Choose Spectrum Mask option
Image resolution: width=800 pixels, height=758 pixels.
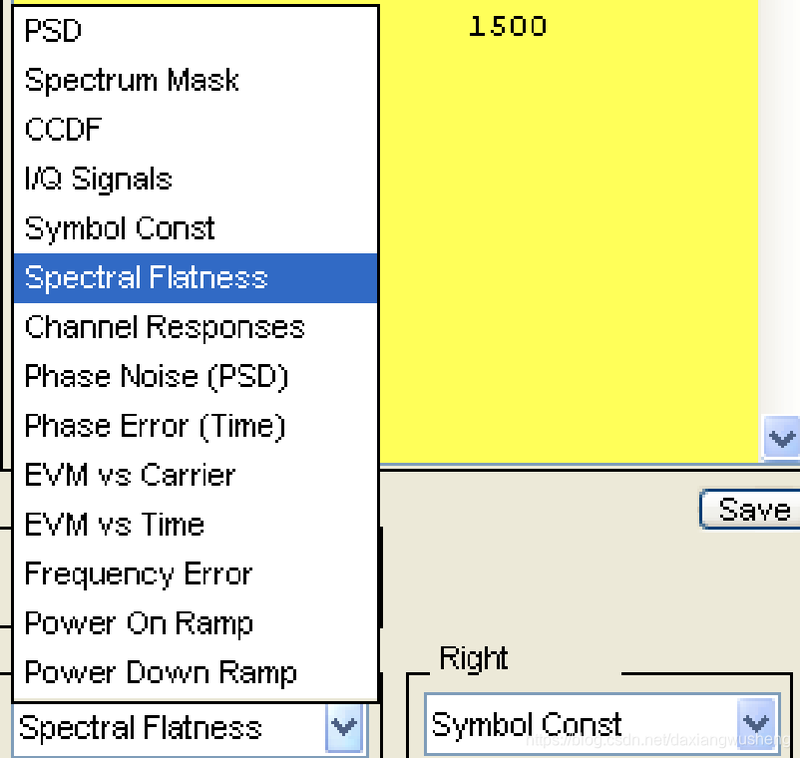click(195, 80)
